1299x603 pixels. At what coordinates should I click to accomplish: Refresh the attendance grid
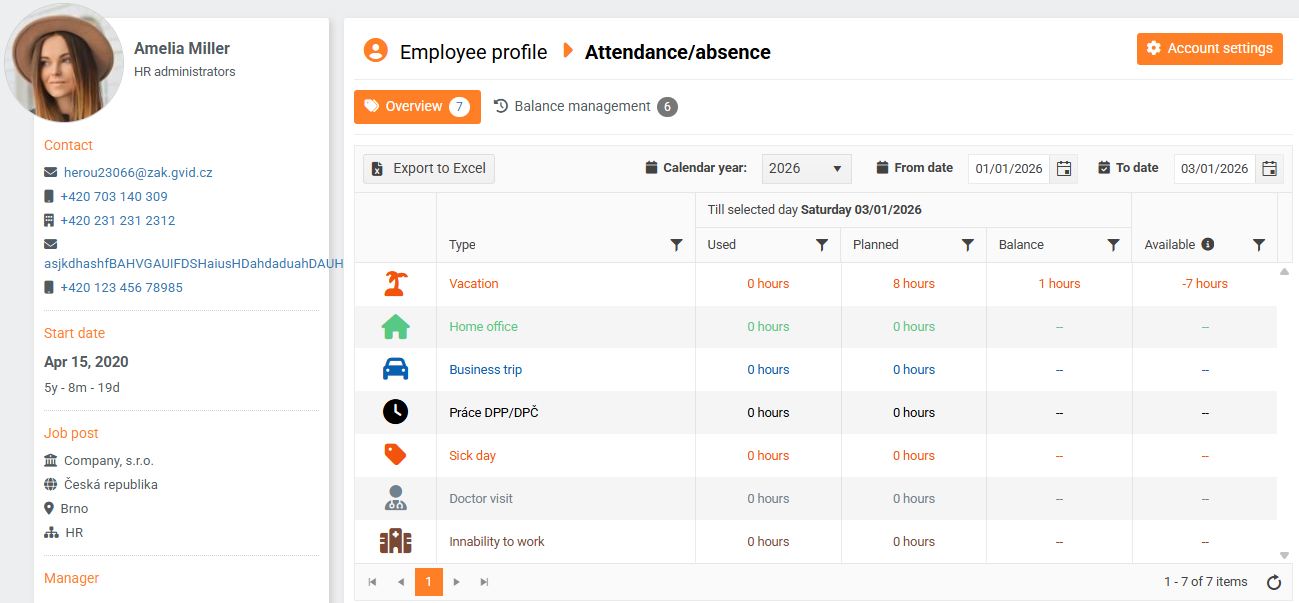(x=1273, y=582)
